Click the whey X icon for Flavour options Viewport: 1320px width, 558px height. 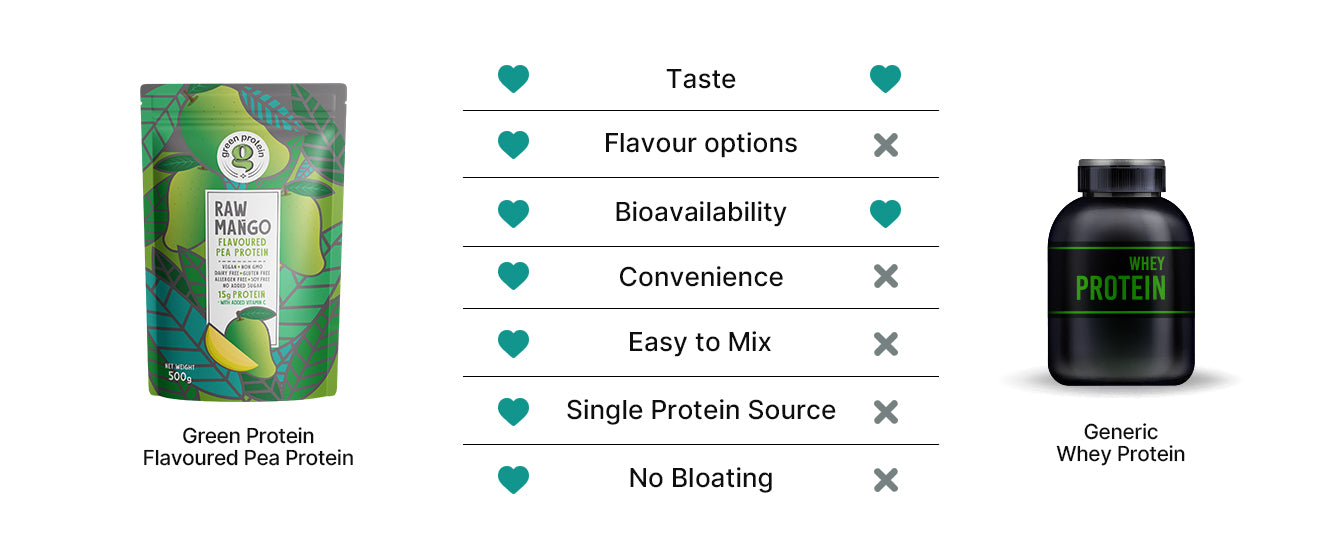coord(885,145)
